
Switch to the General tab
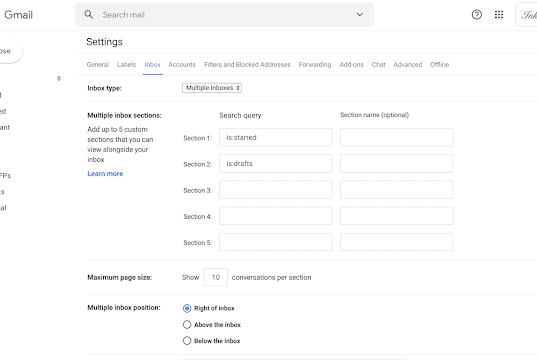click(98, 65)
